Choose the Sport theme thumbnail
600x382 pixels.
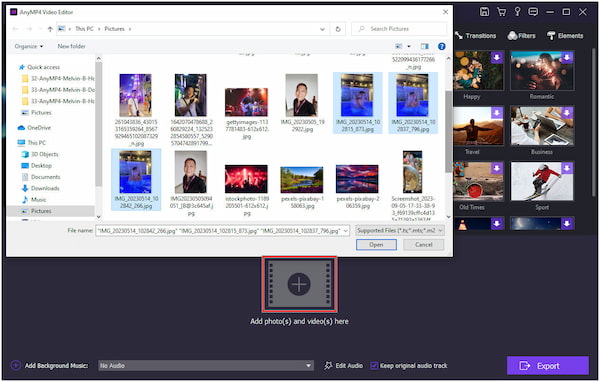click(542, 181)
